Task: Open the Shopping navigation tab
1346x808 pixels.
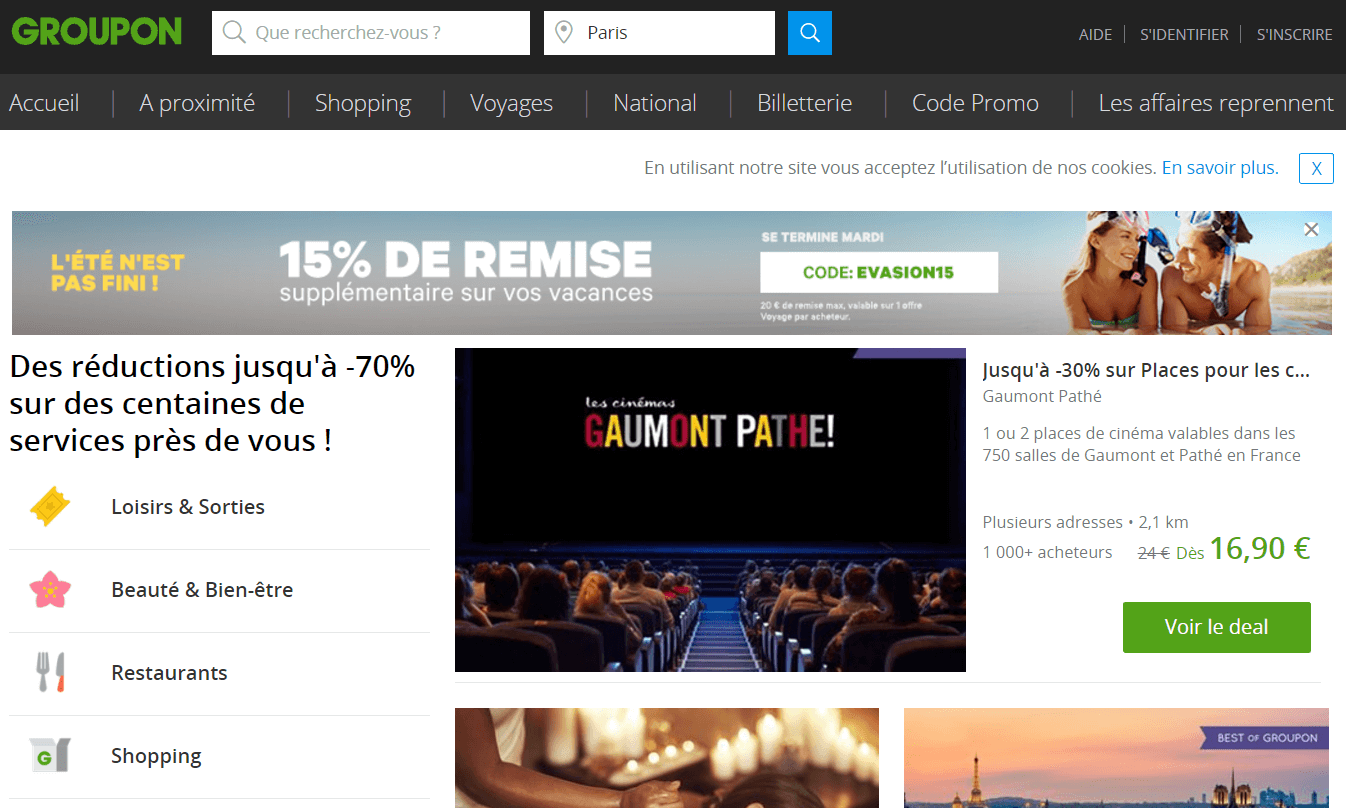Action: tap(363, 103)
